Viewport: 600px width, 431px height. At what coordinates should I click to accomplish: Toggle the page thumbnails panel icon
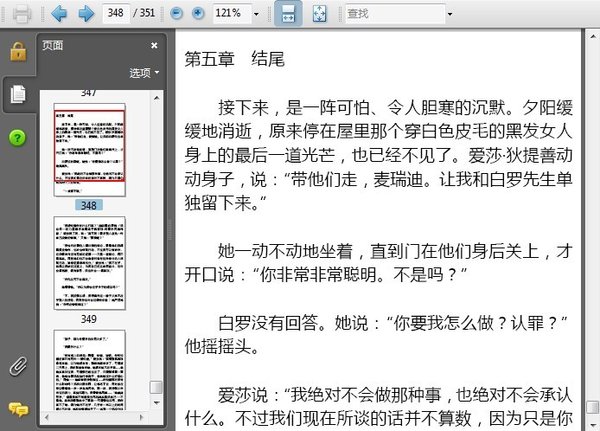tap(18, 94)
